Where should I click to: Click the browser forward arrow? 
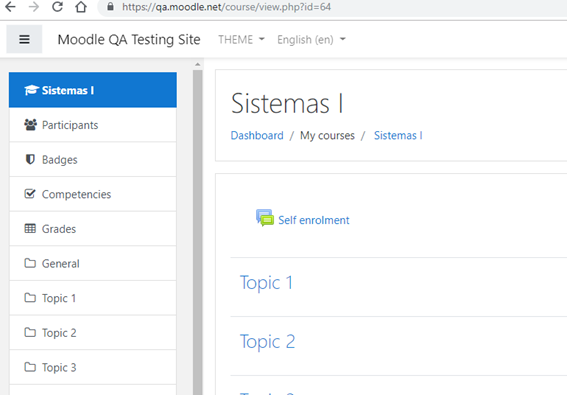click(x=34, y=7)
